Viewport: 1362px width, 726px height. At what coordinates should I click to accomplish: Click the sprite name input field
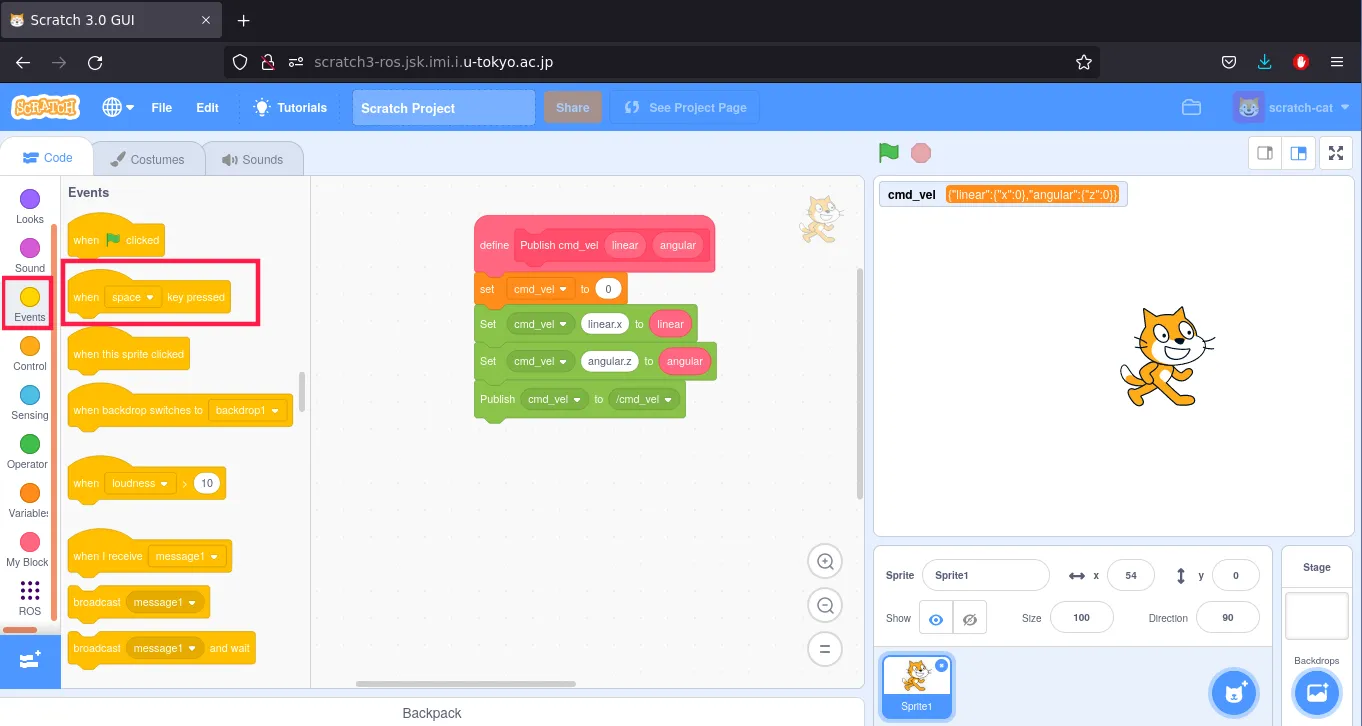tap(985, 576)
